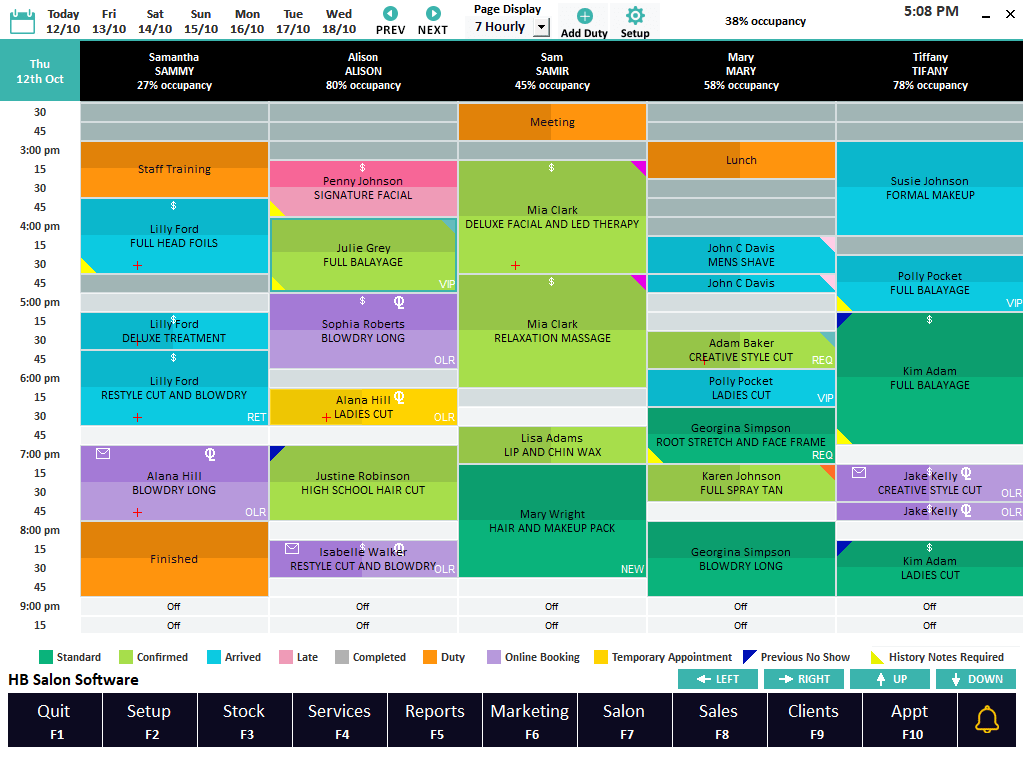1023x759 pixels.
Task: Click envelope icon on Isabelle Walker appointment
Action: point(292,549)
